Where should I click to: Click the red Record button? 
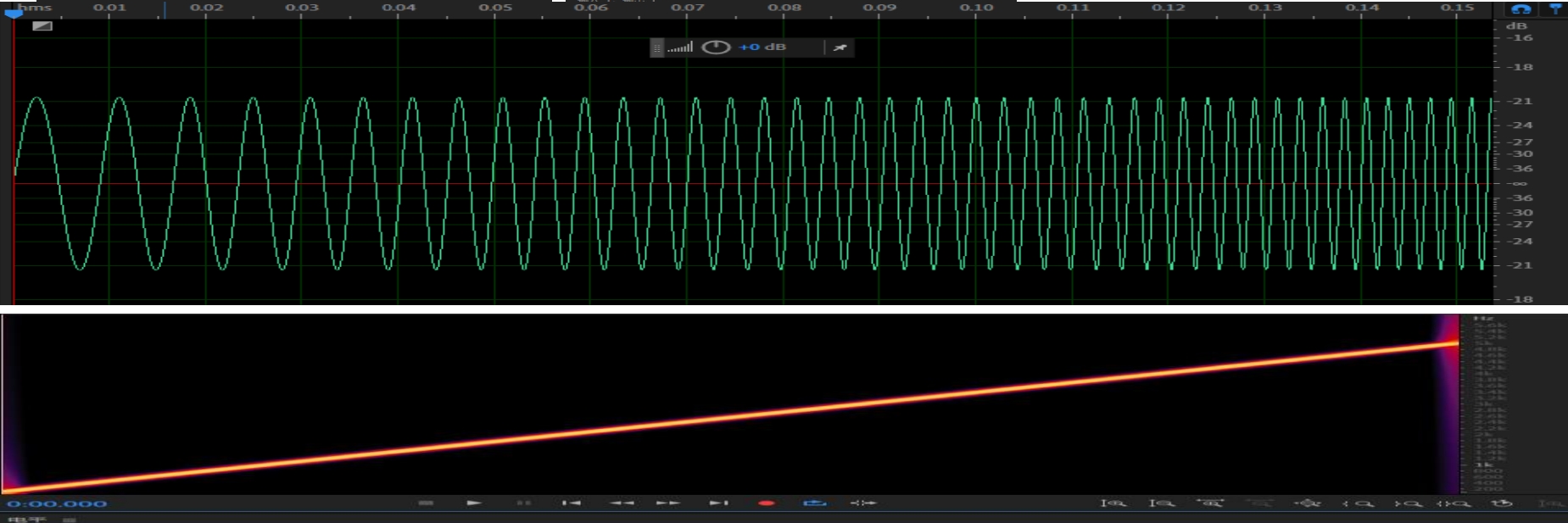(767, 503)
